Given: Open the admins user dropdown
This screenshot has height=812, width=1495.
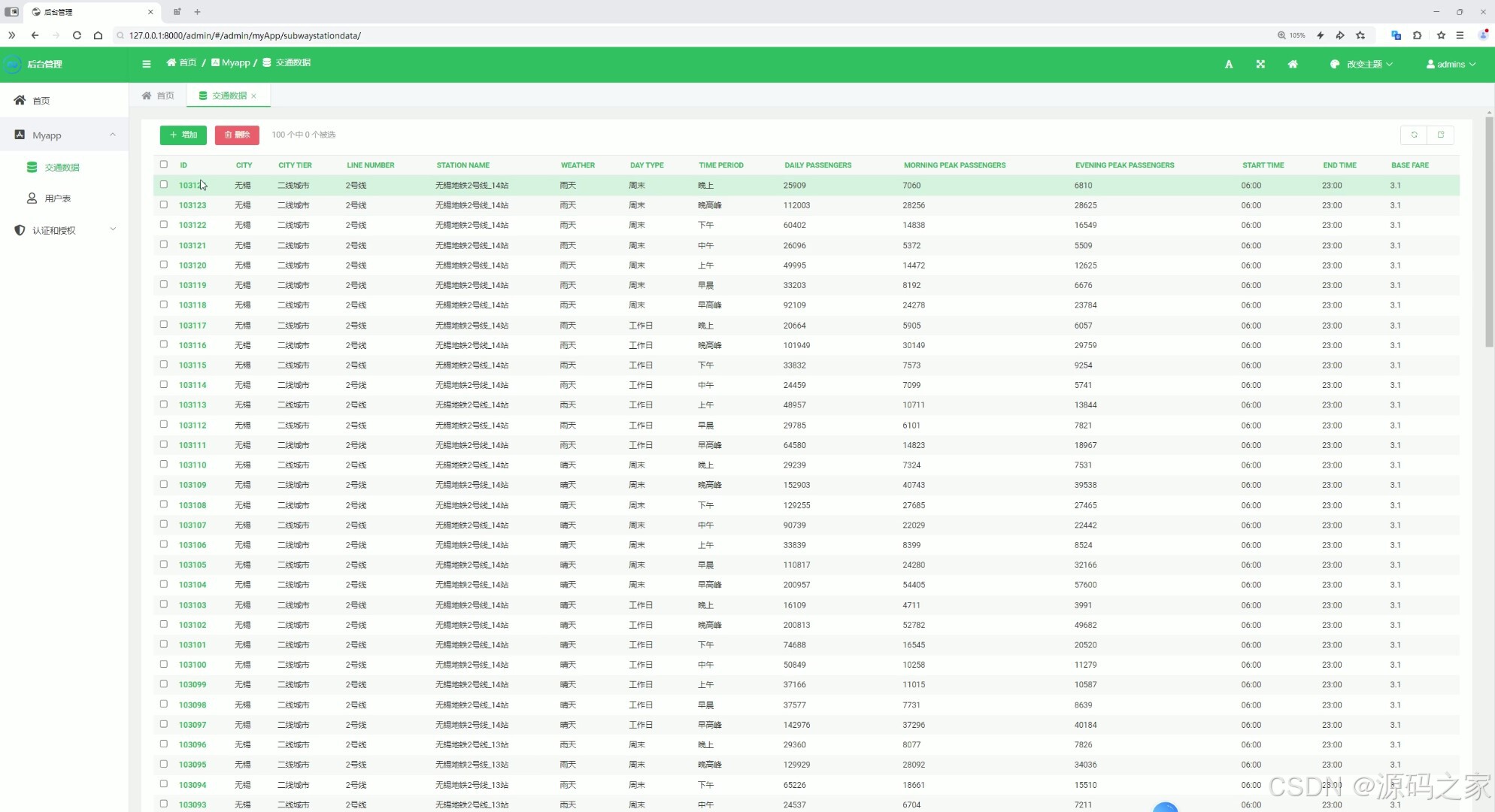Looking at the screenshot, I should (x=1451, y=64).
